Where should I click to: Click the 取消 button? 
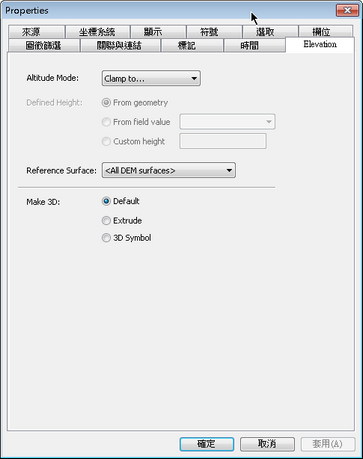[x=267, y=444]
